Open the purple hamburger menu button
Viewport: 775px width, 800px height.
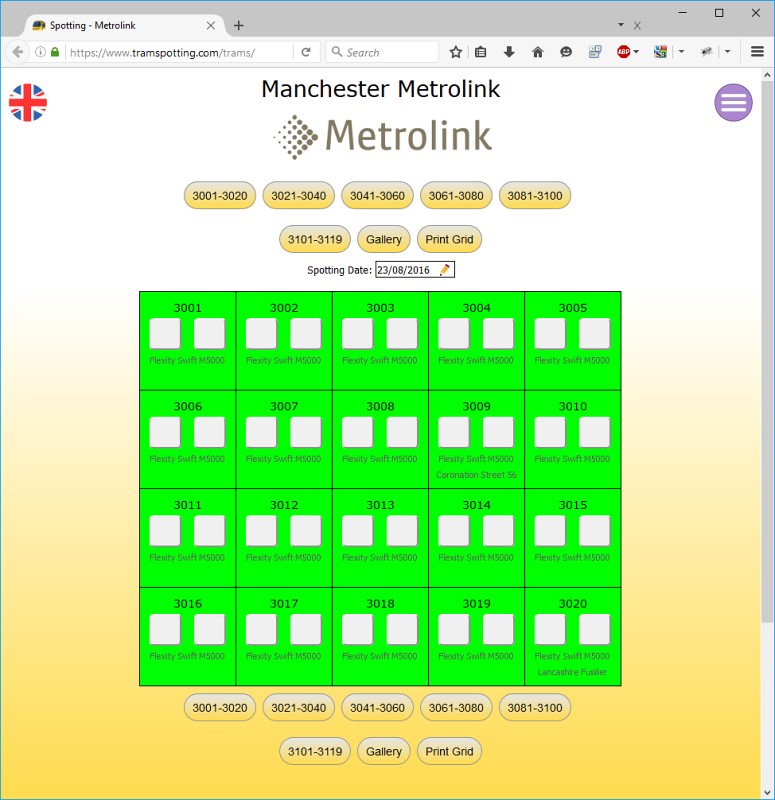pos(733,103)
